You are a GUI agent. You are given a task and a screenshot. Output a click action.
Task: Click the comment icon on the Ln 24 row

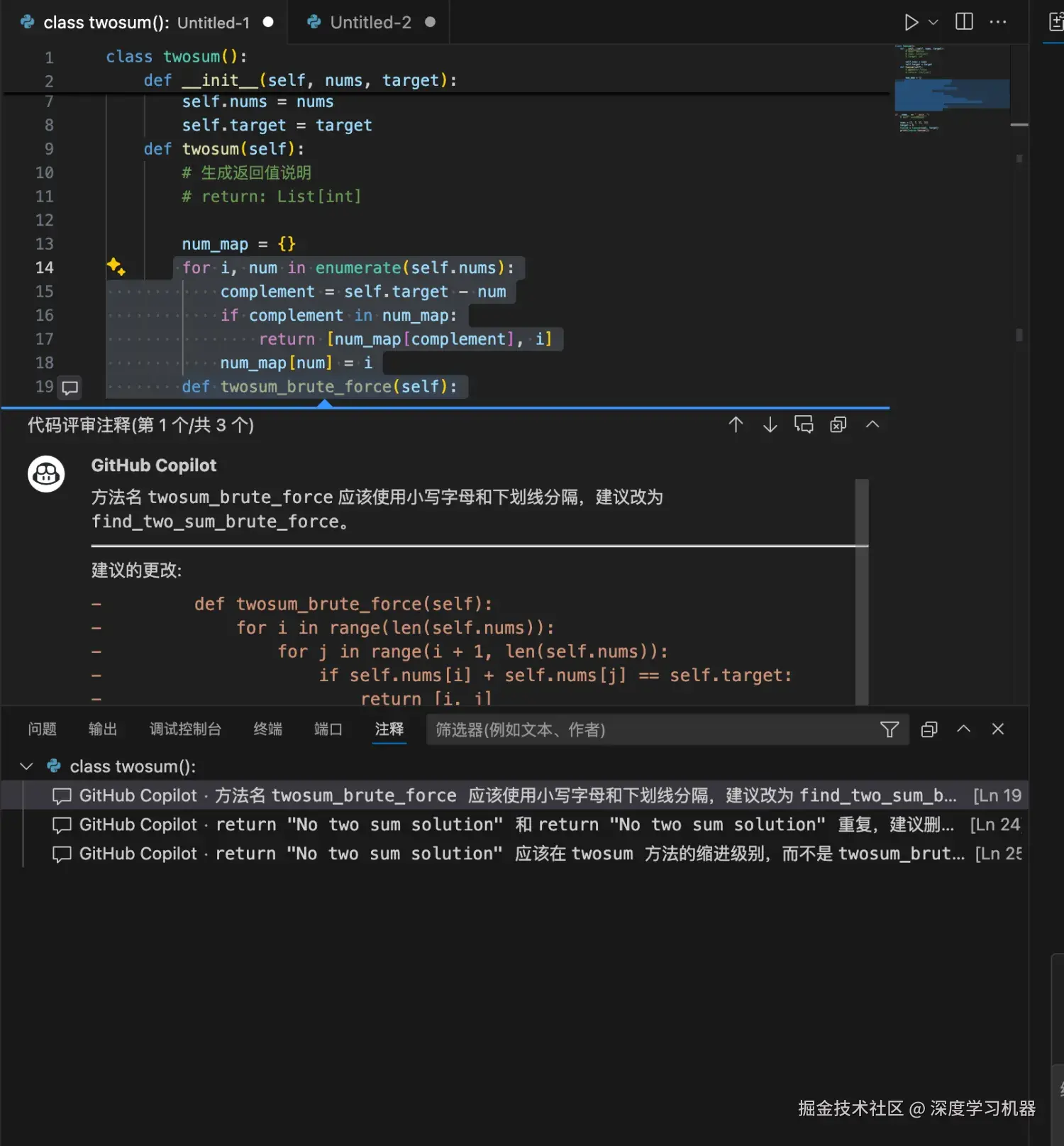point(62,825)
